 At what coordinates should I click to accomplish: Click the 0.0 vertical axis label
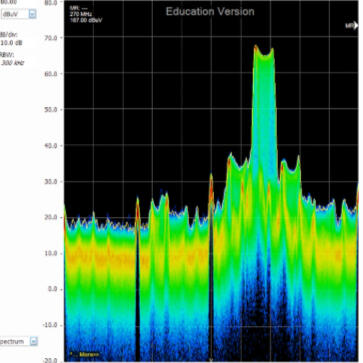tap(53, 289)
